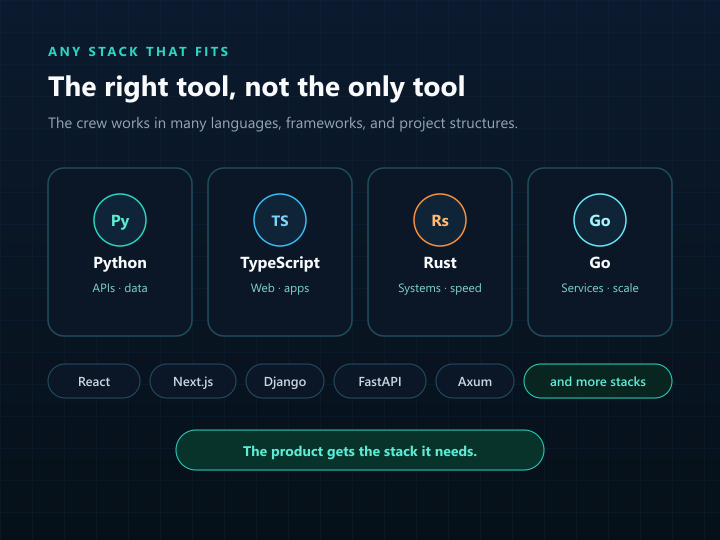
Task: Select the React pill
Action: click(x=94, y=381)
